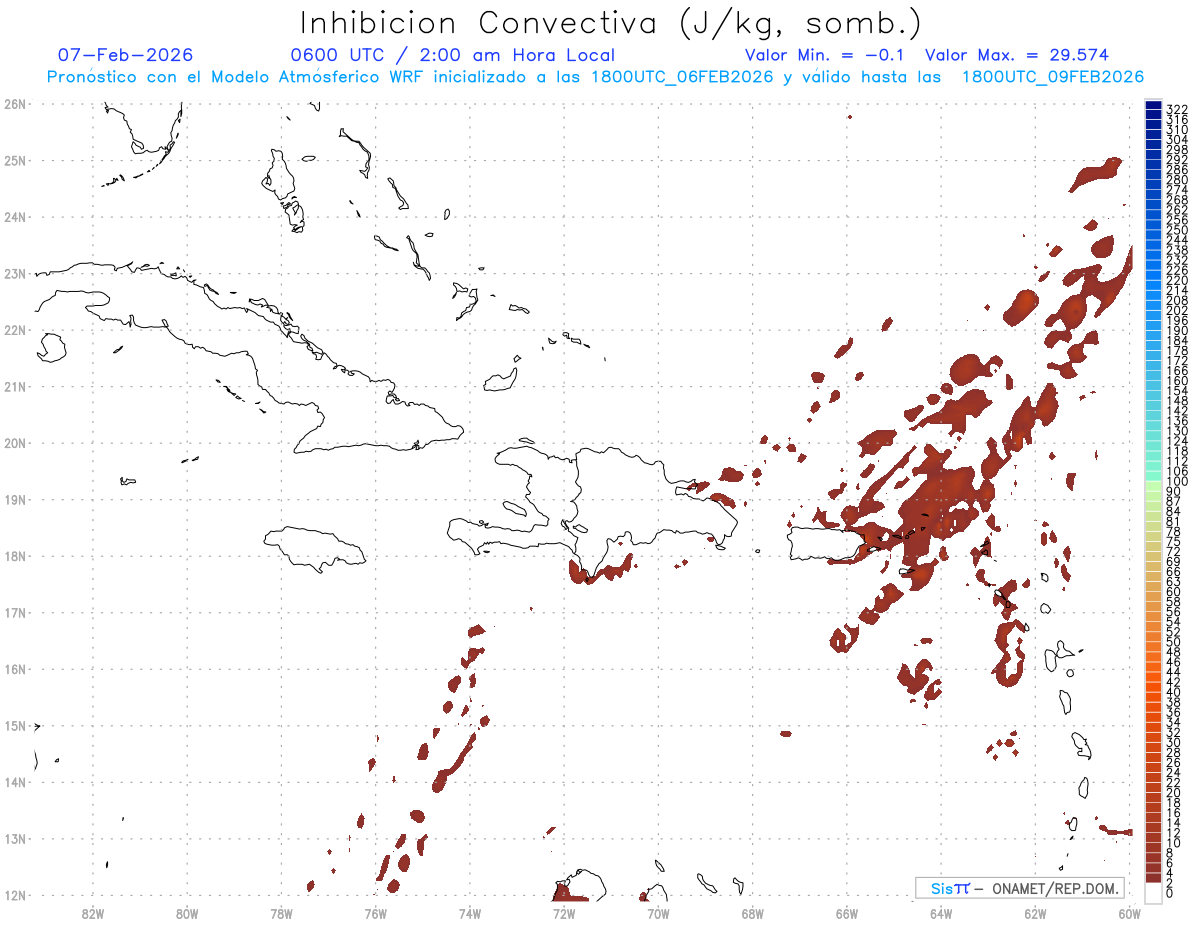Click the WRF forecast description line
Image resolution: width=1200 pixels, height=927 pixels.
pos(595,77)
